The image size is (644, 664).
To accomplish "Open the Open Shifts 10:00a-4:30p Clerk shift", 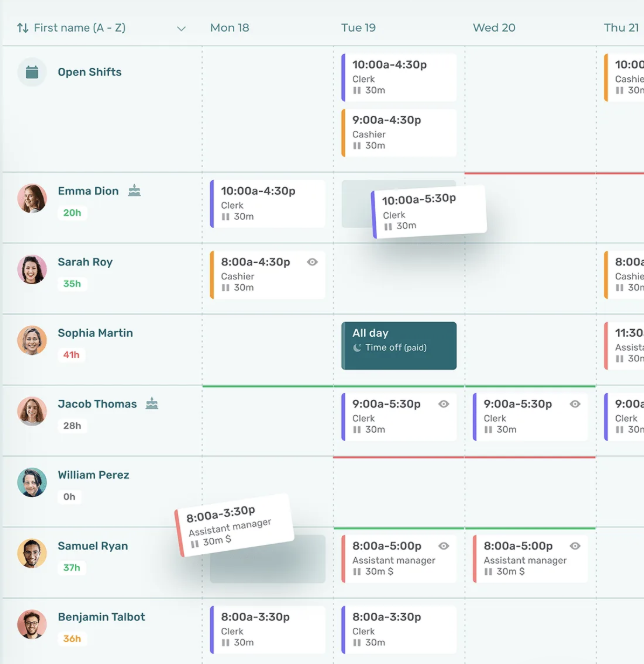I will [x=399, y=77].
